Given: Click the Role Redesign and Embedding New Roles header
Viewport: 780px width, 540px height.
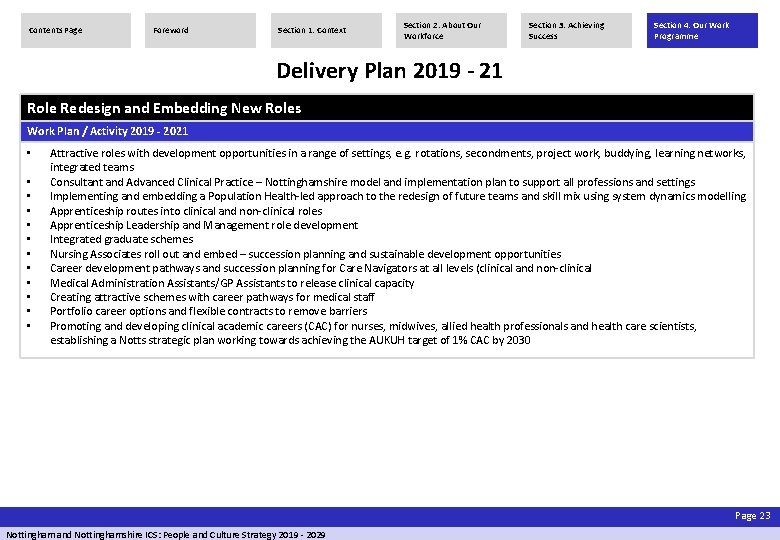Looking at the screenshot, I should [x=387, y=108].
